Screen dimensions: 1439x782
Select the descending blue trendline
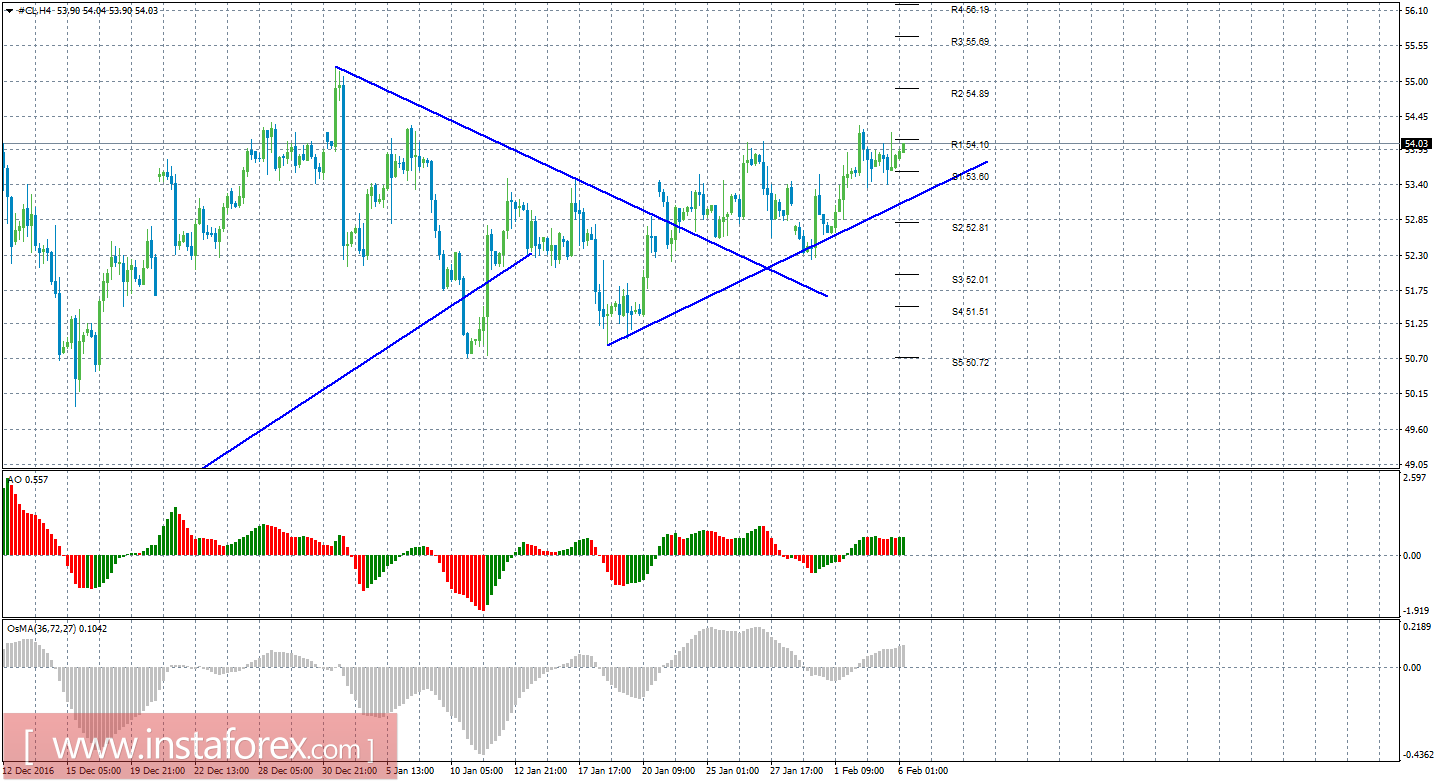click(581, 181)
